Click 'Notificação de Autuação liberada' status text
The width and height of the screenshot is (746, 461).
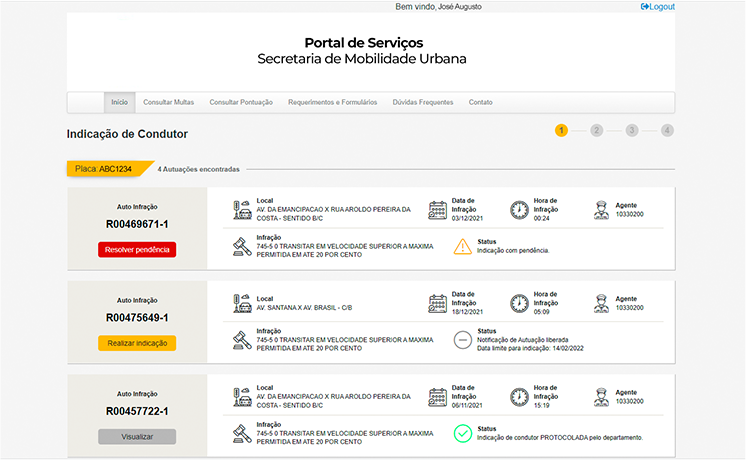(x=523, y=340)
